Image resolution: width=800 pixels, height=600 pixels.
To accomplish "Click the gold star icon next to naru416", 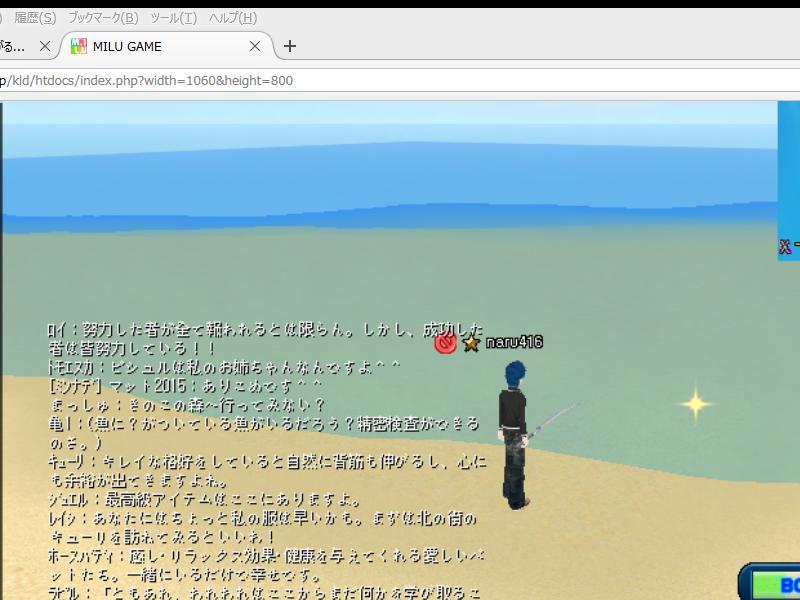I will click(x=471, y=343).
